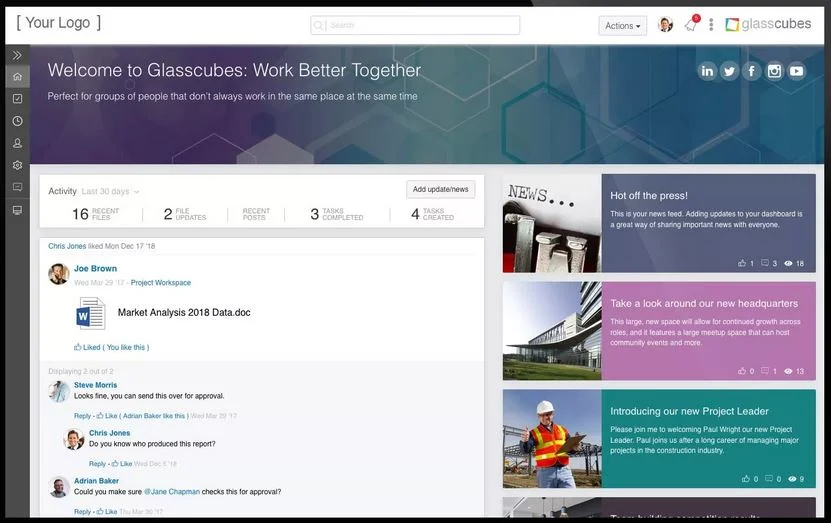831x523 pixels.
Task: Click views eye icon on headquarters post
Action: click(x=788, y=371)
